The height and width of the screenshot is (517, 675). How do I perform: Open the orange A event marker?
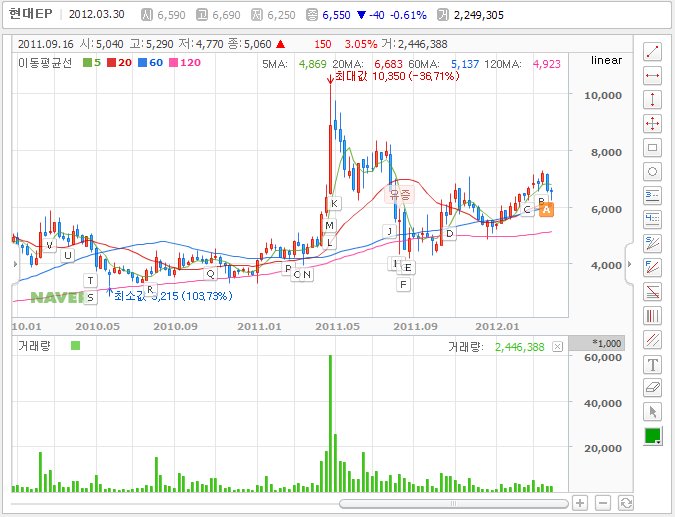(546, 210)
